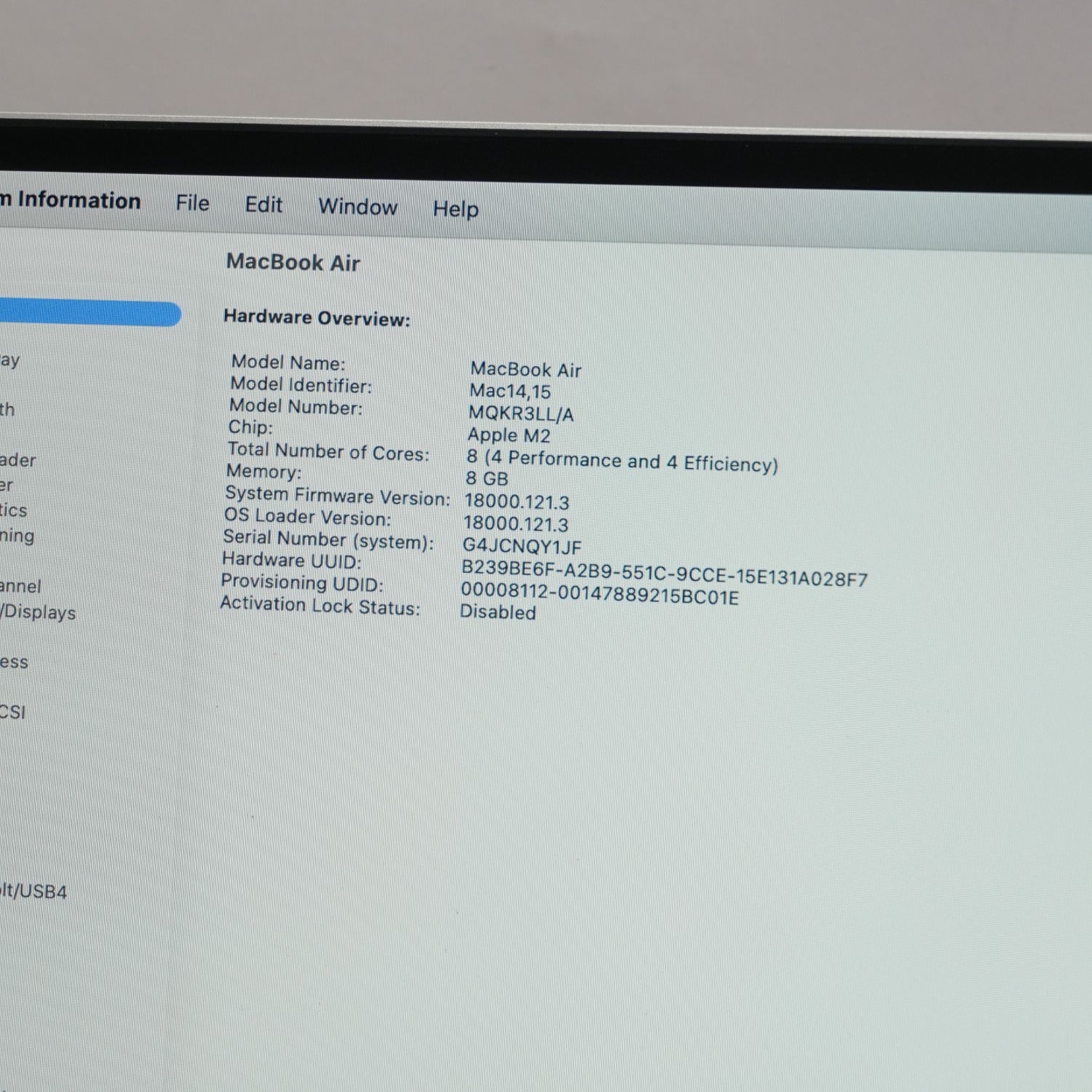Click the Model Name label

click(288, 363)
